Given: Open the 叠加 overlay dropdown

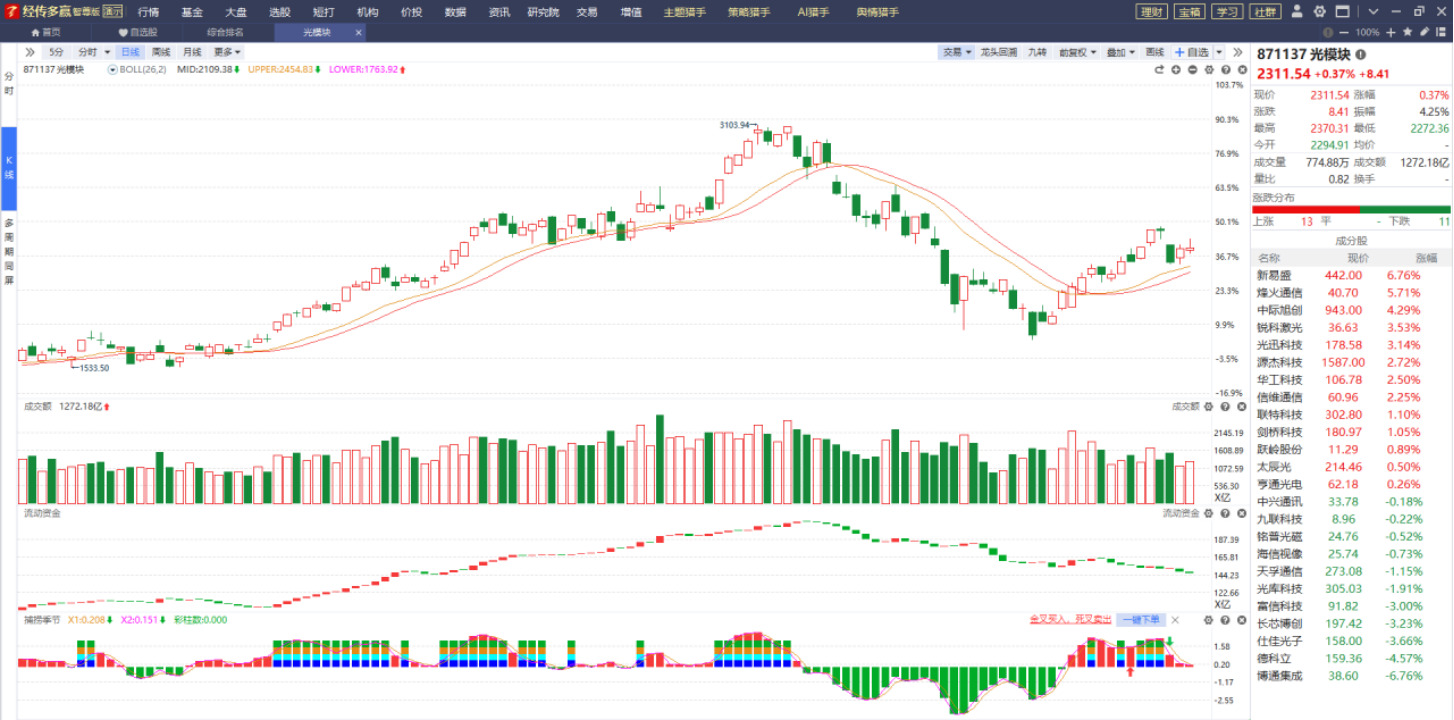Looking at the screenshot, I should click(1121, 52).
